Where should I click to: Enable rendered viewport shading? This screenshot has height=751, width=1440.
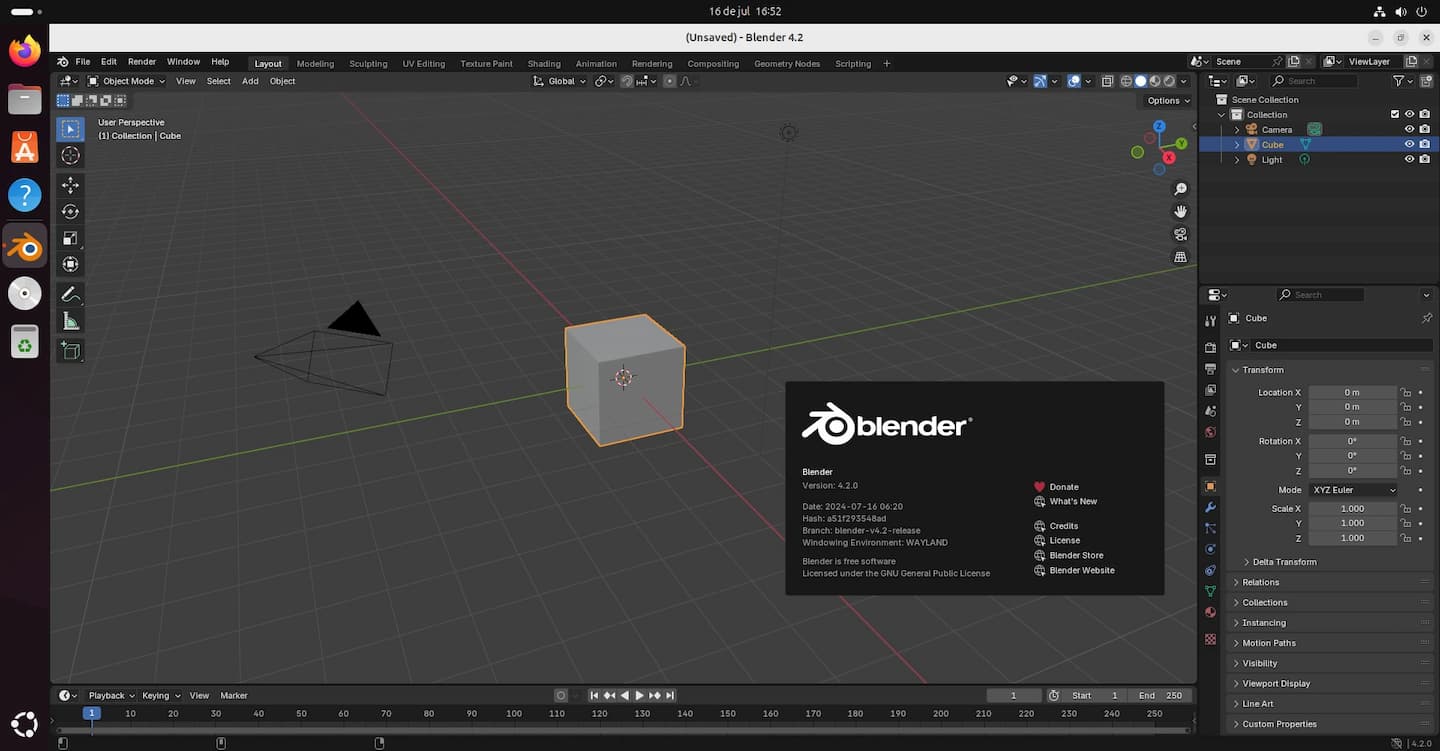pos(1169,81)
